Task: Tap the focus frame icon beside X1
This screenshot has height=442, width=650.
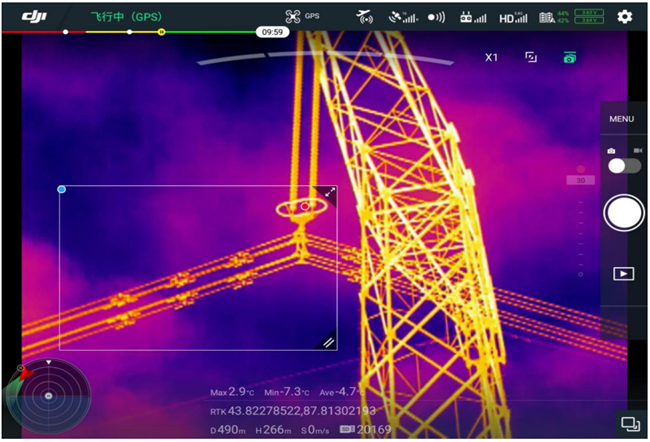Action: pyautogui.click(x=531, y=58)
